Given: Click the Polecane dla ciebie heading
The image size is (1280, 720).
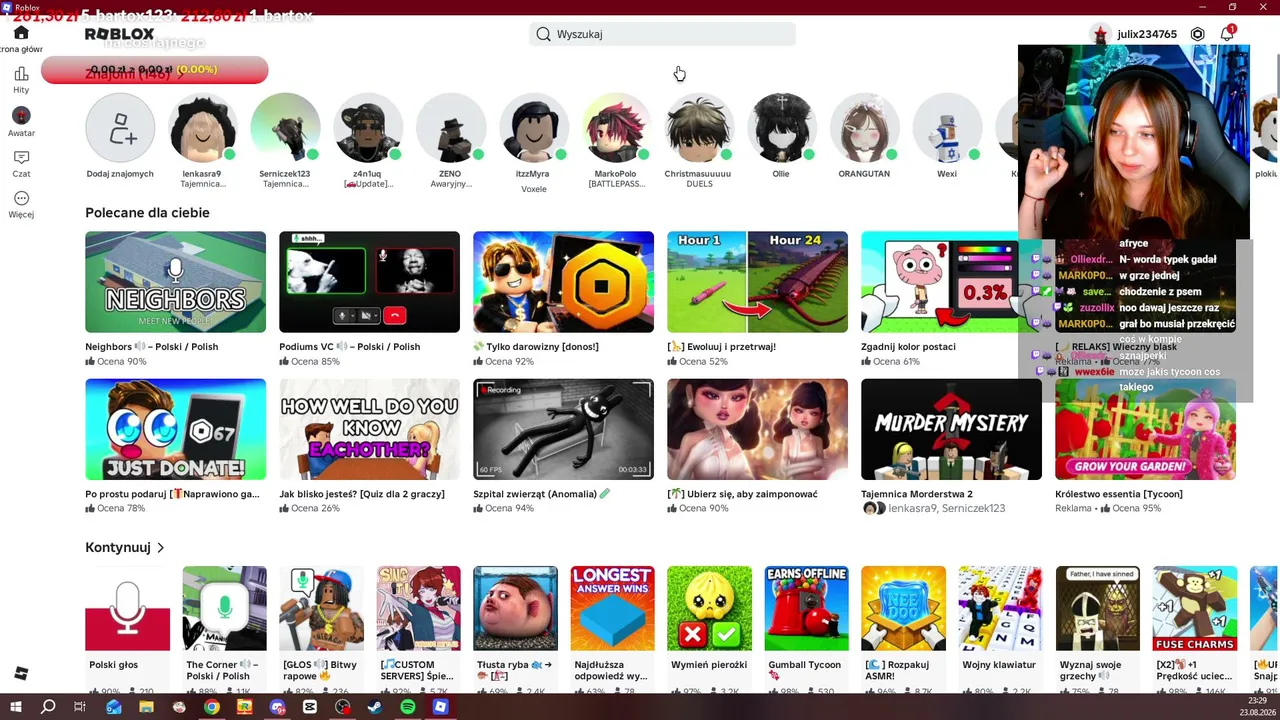Looking at the screenshot, I should point(147,213).
